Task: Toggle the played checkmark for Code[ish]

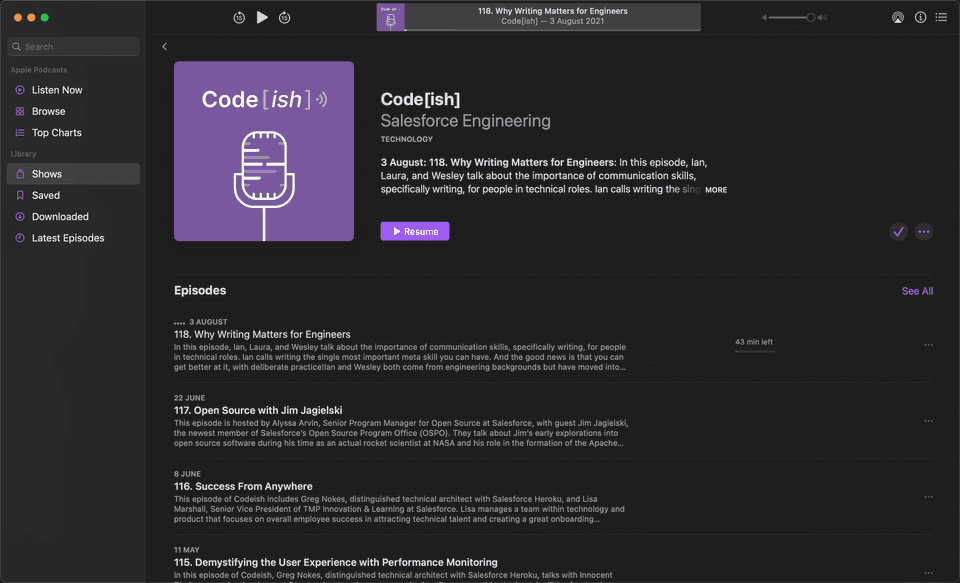Action: [x=898, y=231]
